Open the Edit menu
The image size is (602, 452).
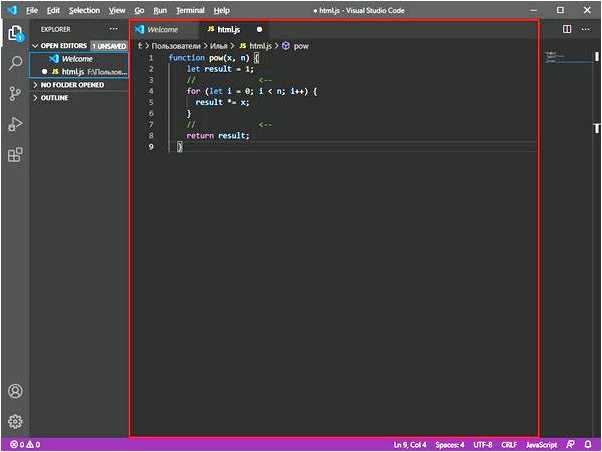[53, 10]
